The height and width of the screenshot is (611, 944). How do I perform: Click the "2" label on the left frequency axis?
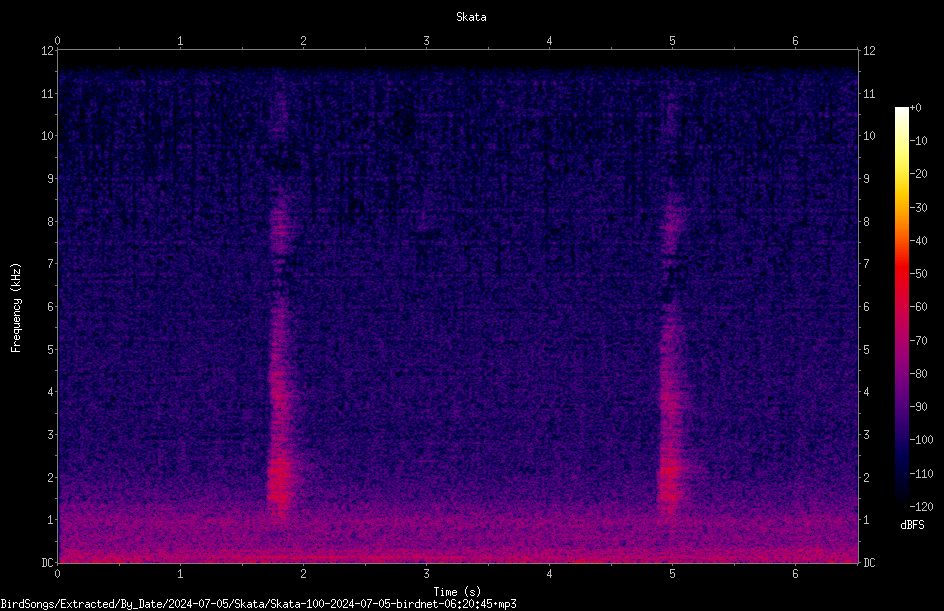[x=51, y=477]
